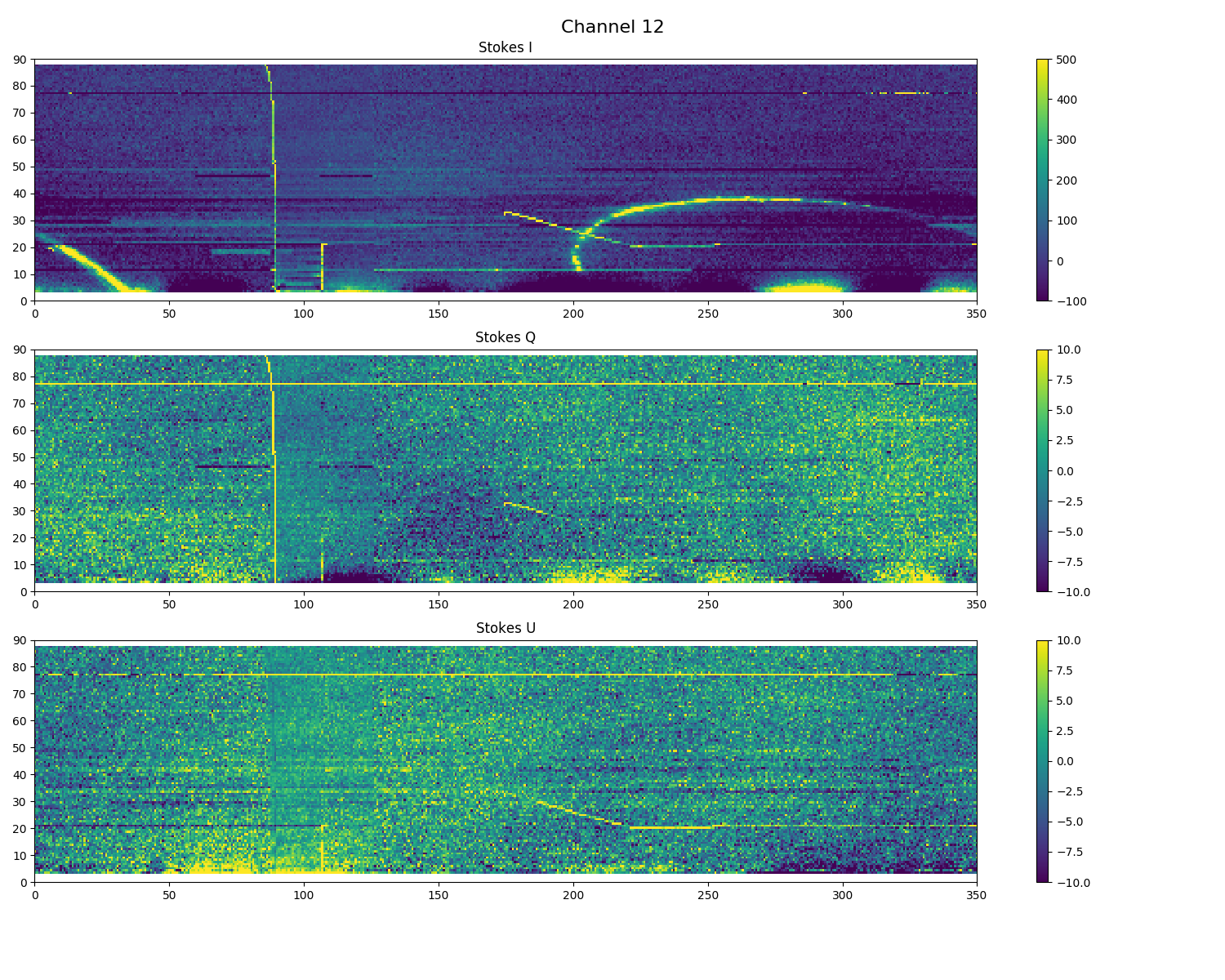Click the 10.0 label on Stokes Q colorbar

[1067, 350]
